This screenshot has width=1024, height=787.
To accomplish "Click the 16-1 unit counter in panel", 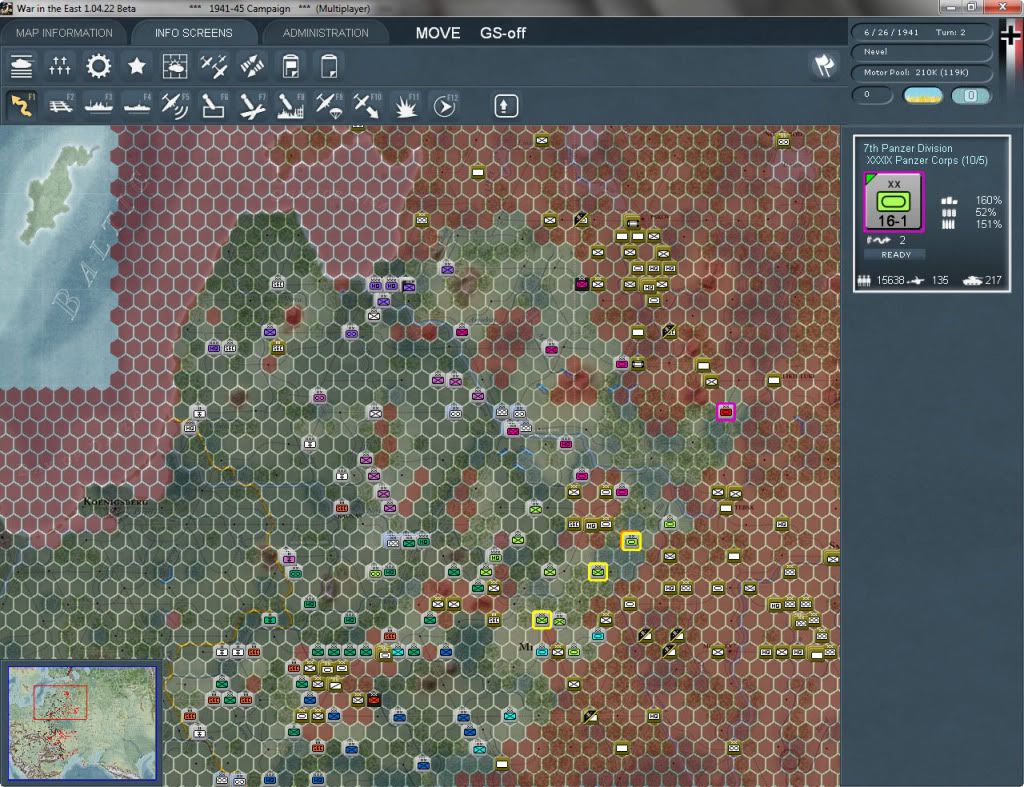I will click(x=893, y=202).
